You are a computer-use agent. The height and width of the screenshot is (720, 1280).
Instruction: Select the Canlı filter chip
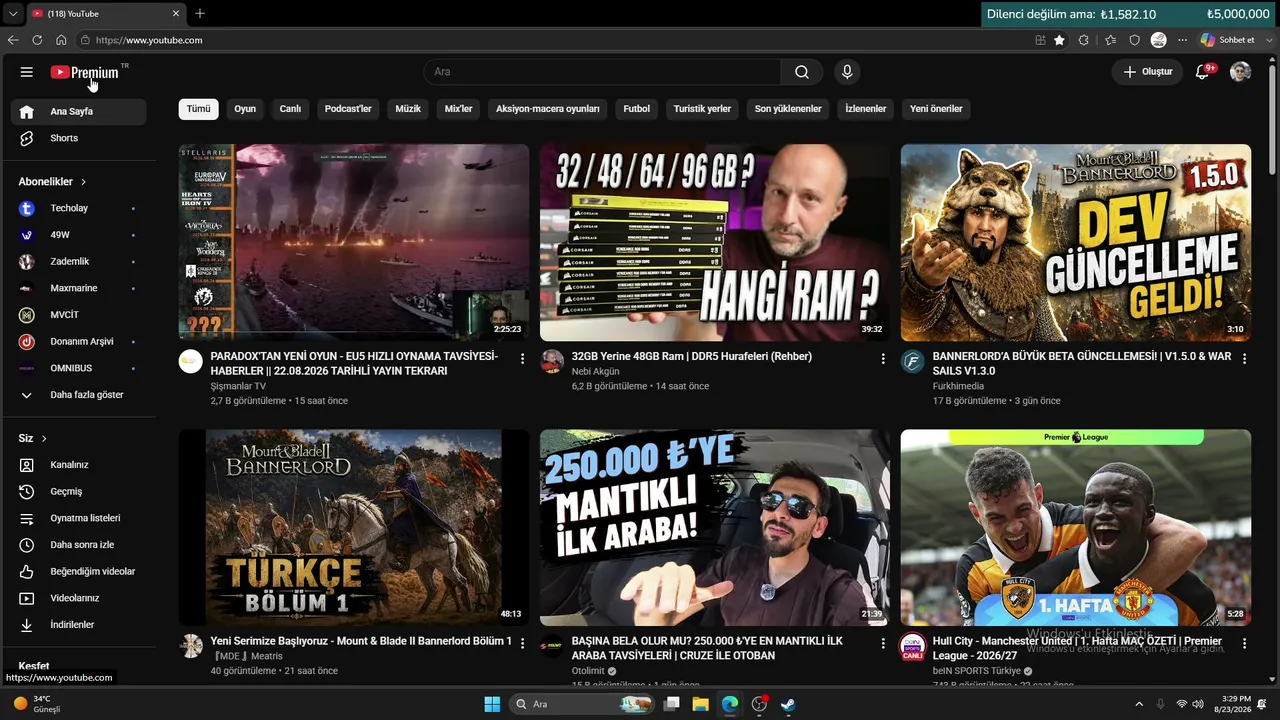coord(290,109)
